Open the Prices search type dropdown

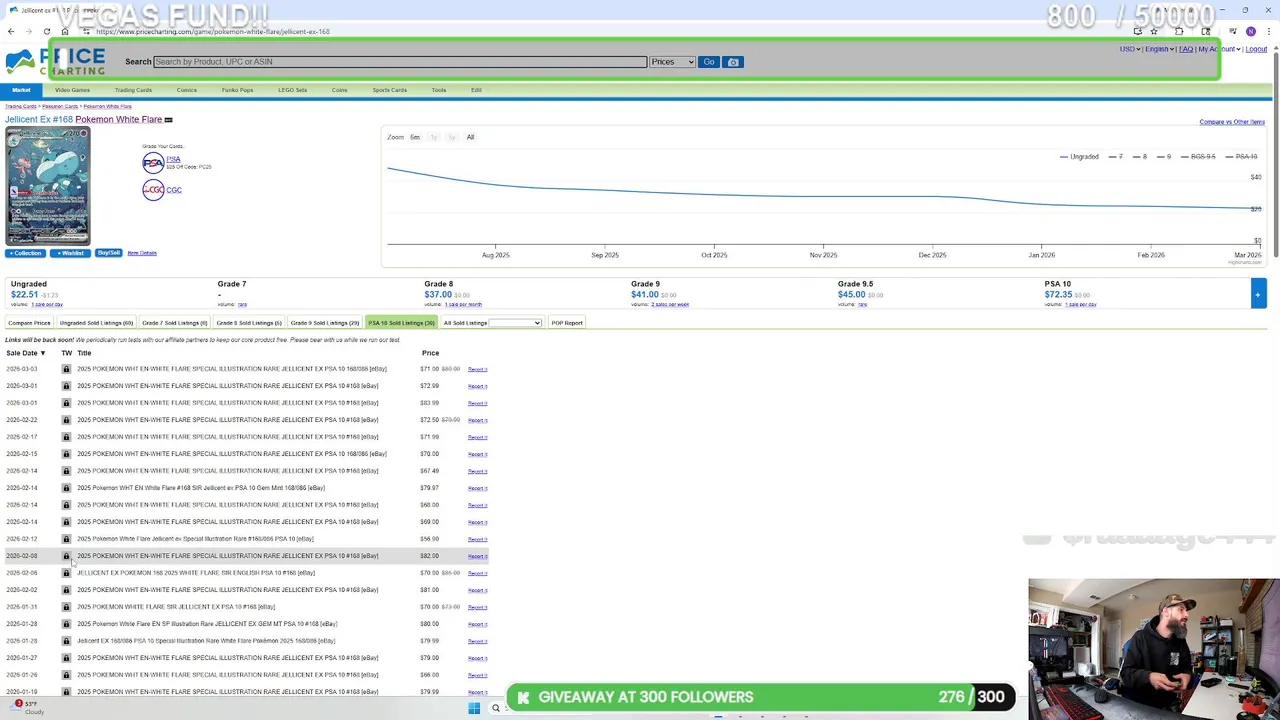coord(672,62)
